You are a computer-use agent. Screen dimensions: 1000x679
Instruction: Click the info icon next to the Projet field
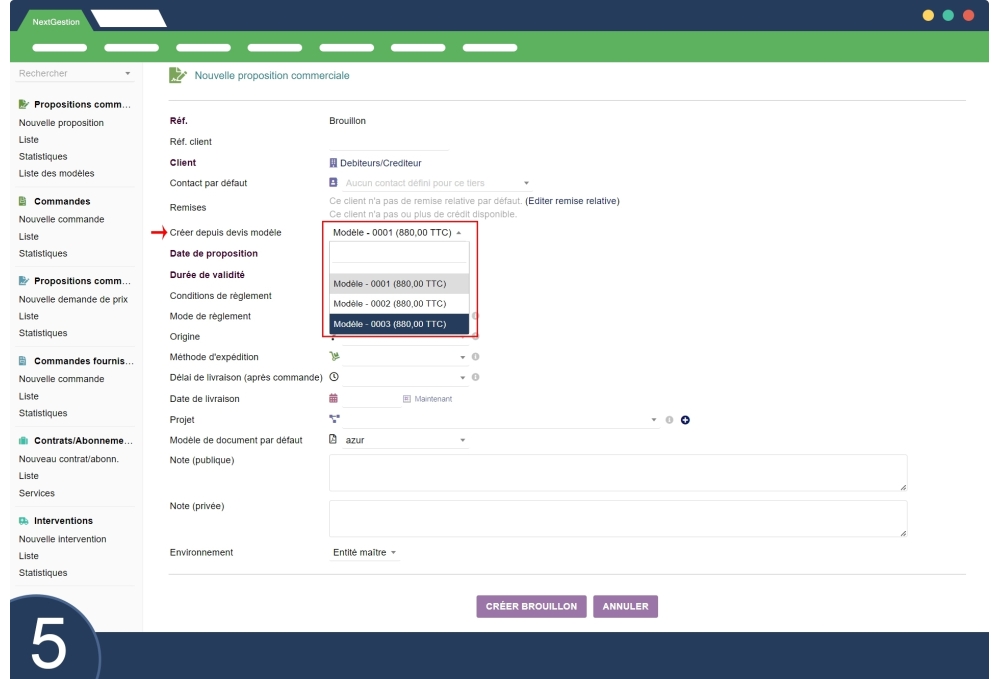click(670, 419)
